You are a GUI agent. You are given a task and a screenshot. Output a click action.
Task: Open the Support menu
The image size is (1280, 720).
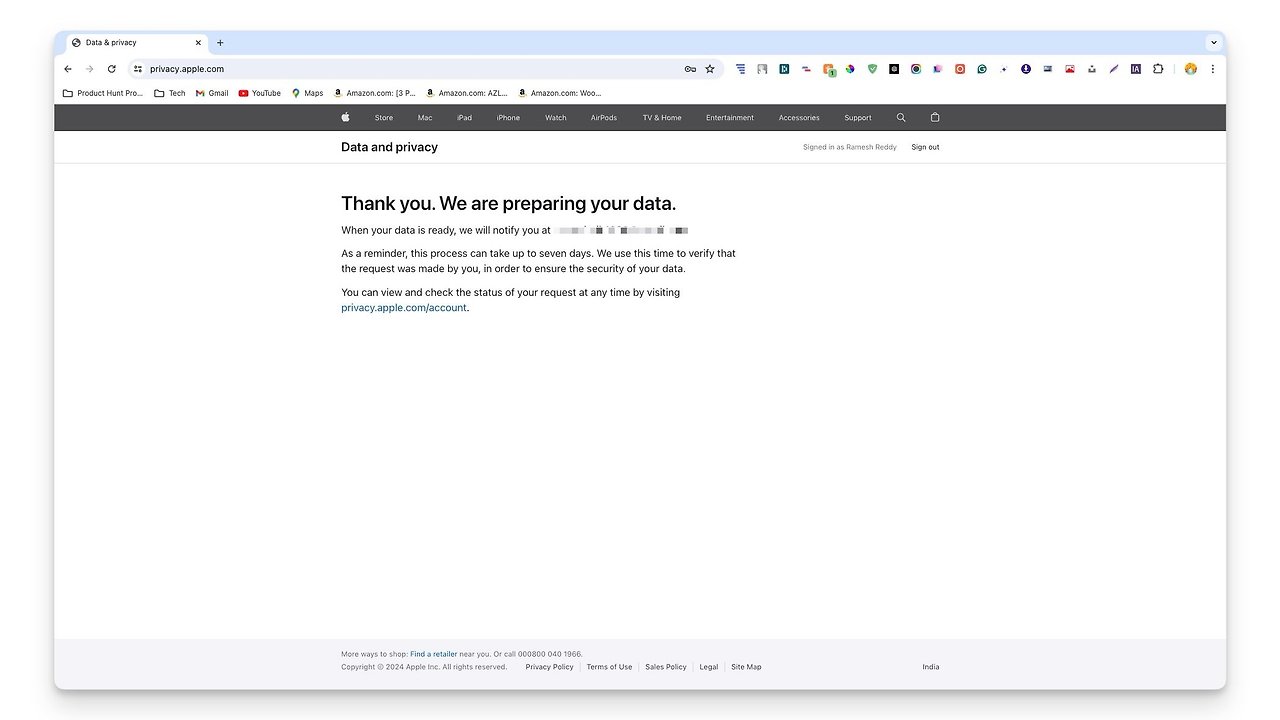[x=858, y=118]
